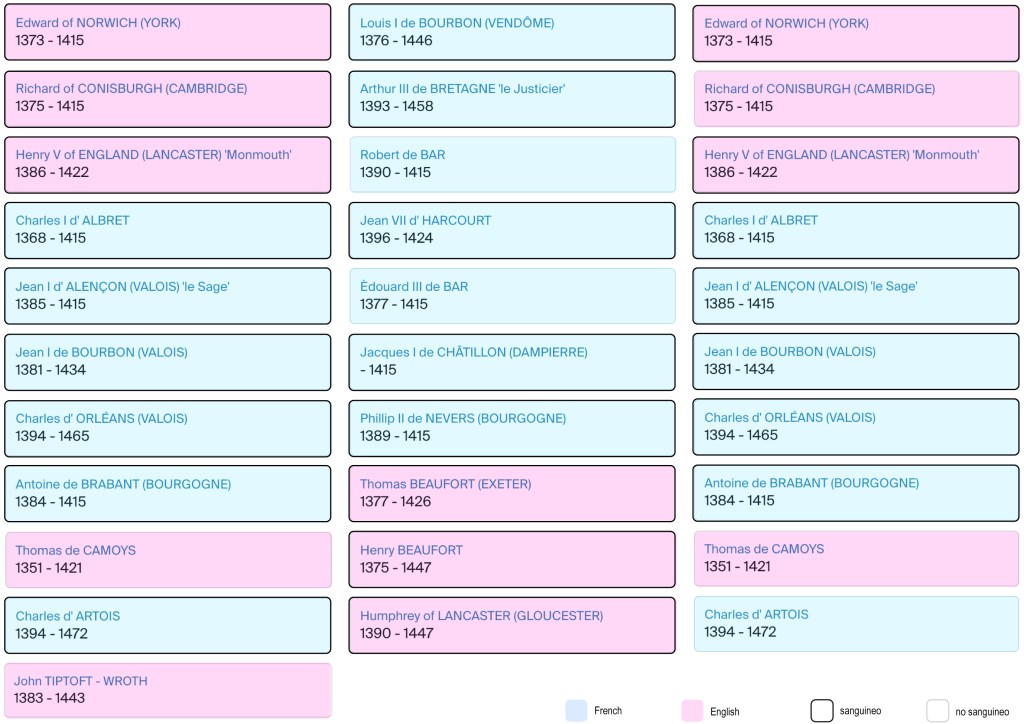The width and height of the screenshot is (1024, 724).
Task: Select Phillip II de NEVERS (BOURGOGNE) card
Action: pyautogui.click(x=512, y=428)
